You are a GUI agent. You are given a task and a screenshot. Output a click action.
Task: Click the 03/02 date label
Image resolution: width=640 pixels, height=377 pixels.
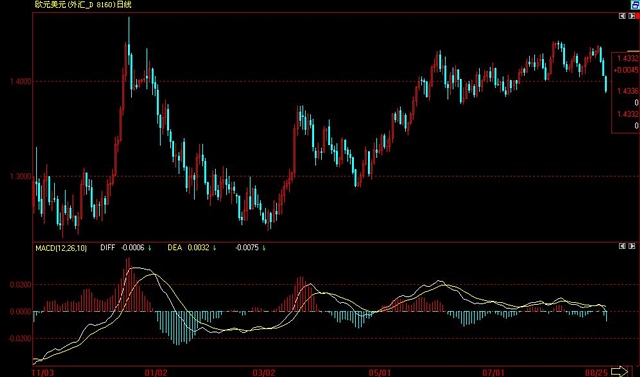(264, 373)
